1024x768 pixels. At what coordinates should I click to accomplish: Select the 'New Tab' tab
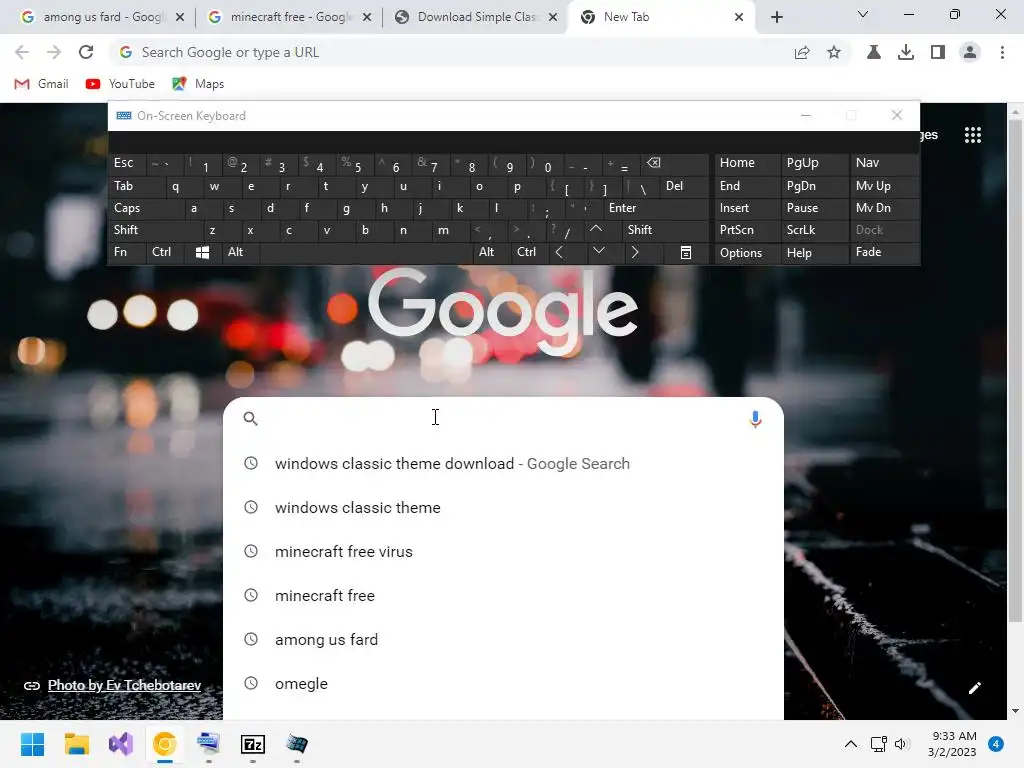tap(662, 17)
